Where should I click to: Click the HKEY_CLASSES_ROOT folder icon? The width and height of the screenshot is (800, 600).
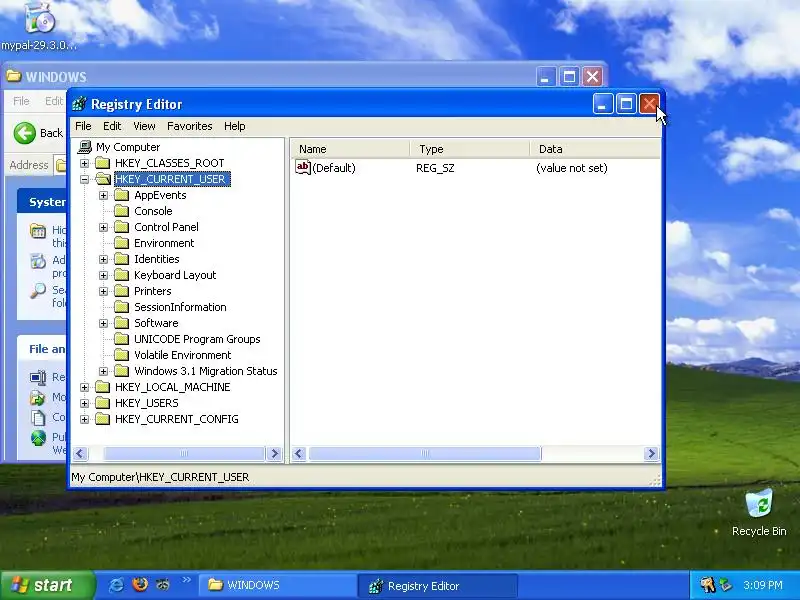click(103, 163)
